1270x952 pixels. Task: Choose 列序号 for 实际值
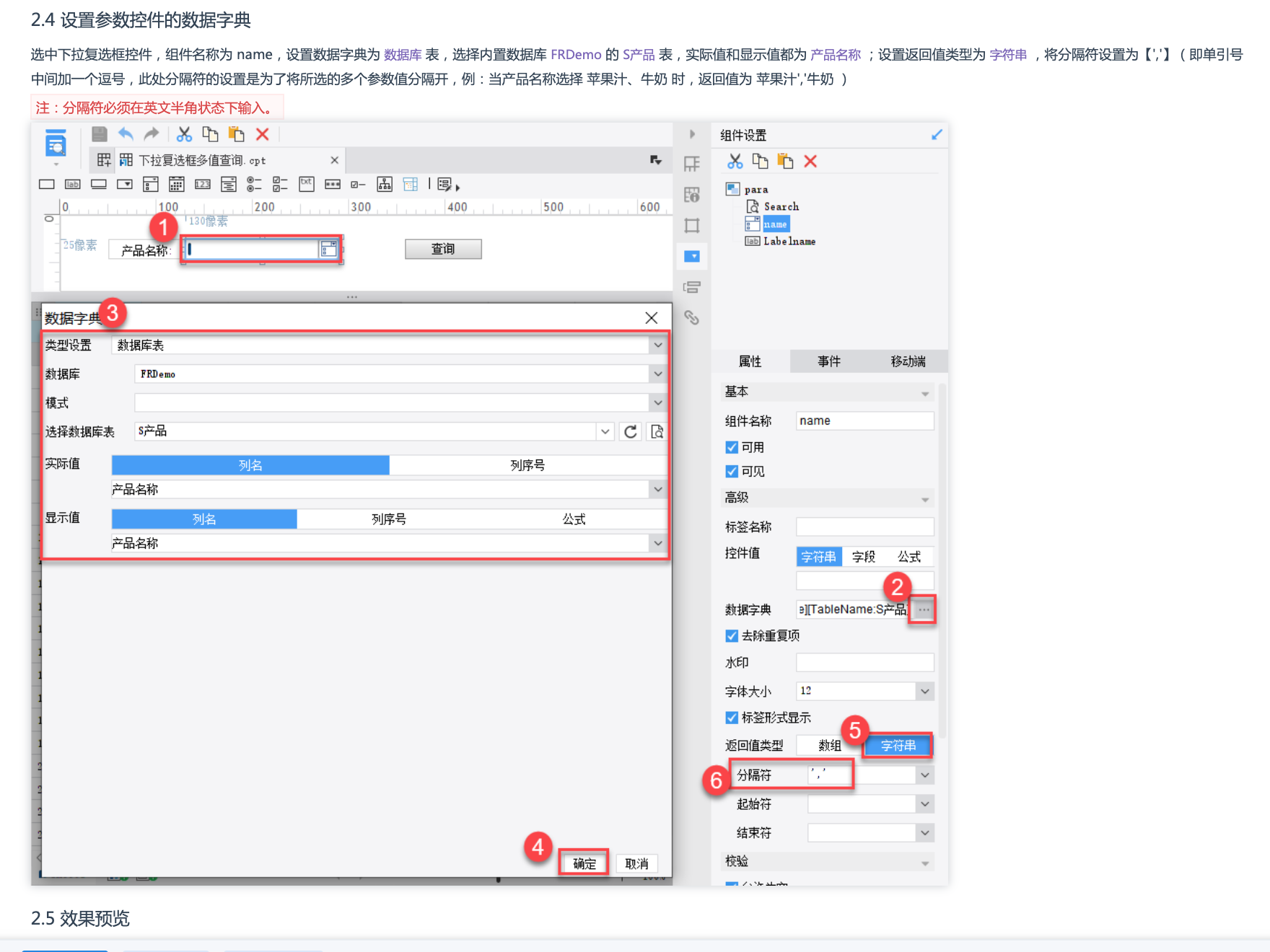click(x=527, y=465)
